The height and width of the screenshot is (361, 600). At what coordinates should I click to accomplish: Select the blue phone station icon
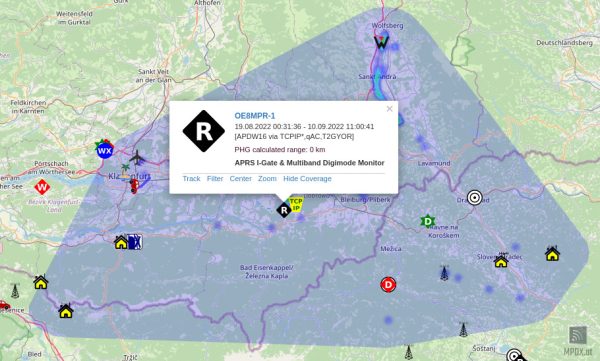pyautogui.click(x=135, y=242)
